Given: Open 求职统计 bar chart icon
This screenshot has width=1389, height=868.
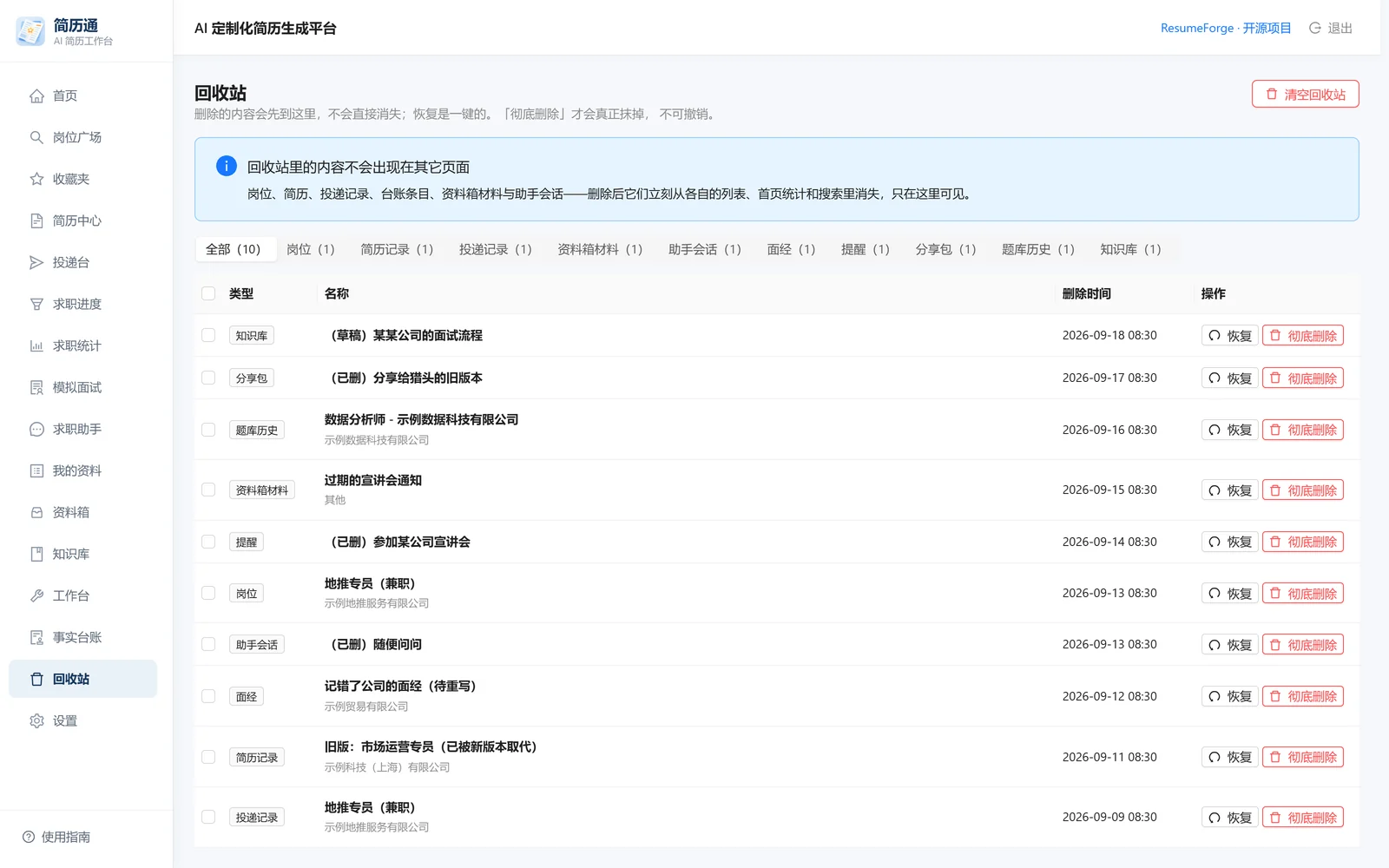Looking at the screenshot, I should click(x=36, y=345).
